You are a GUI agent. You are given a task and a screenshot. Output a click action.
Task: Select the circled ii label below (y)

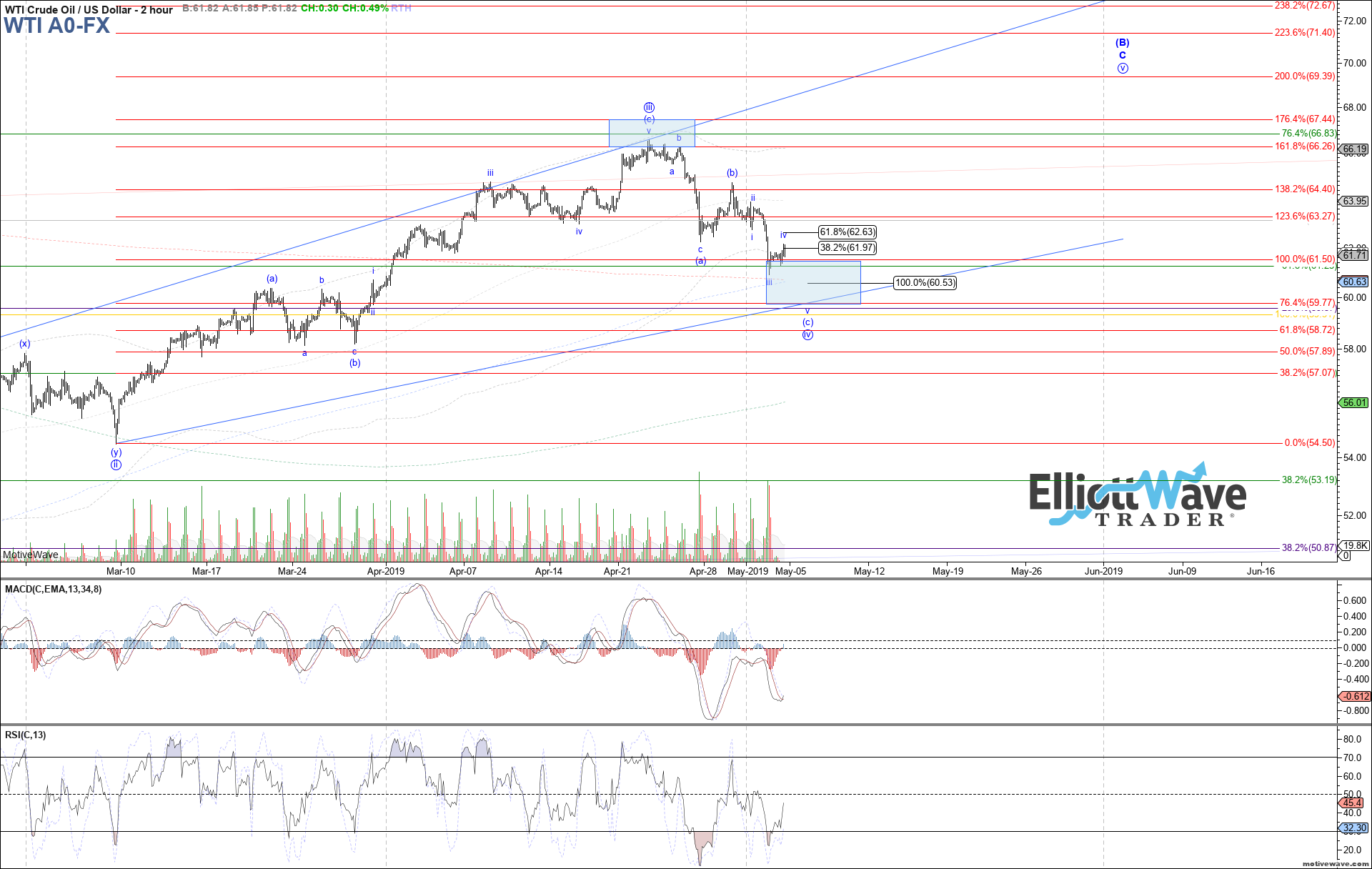point(116,465)
